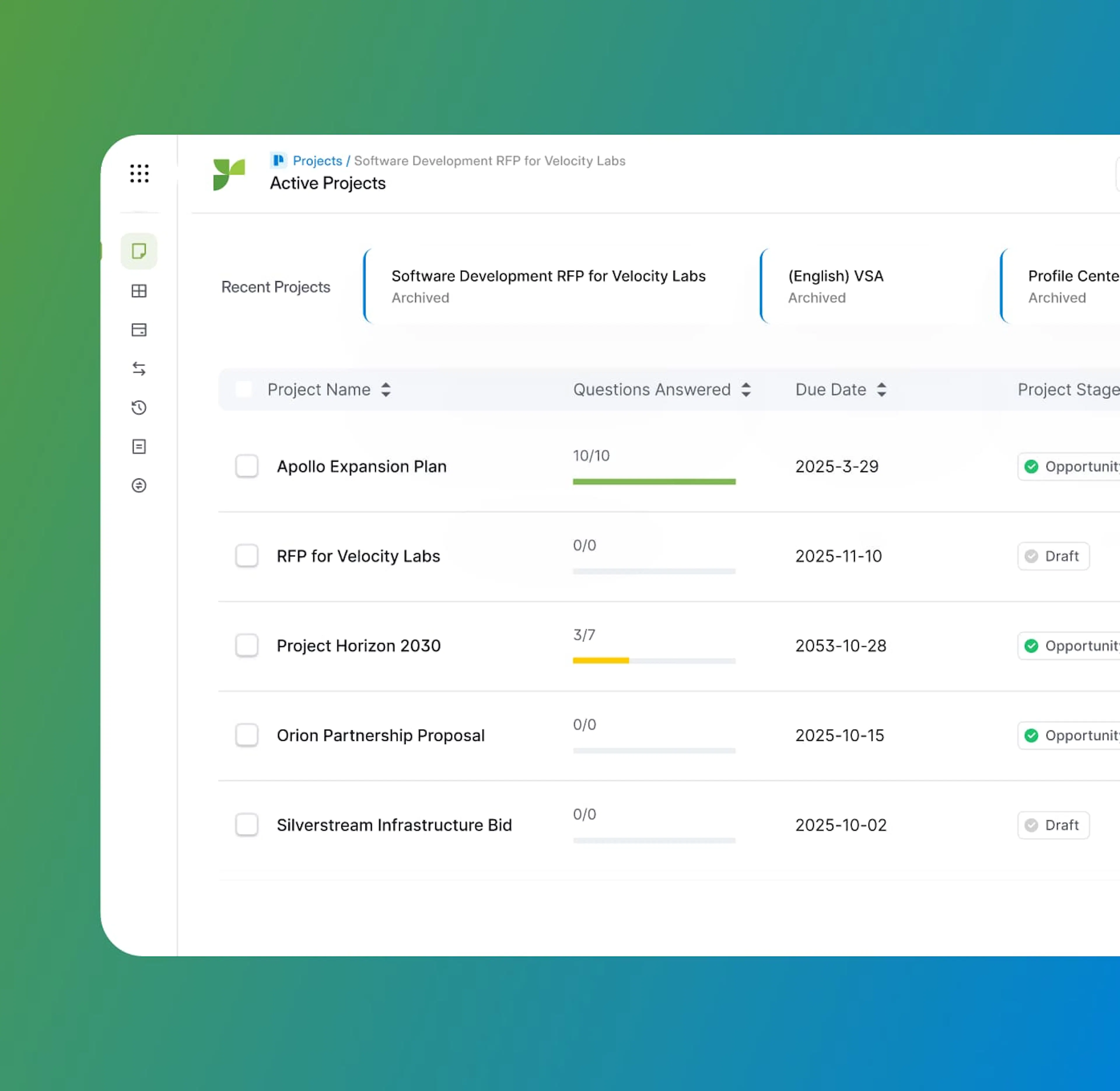Check the Apollo Expansion Plan checkbox
Screen dimensions: 1120x1091
point(246,466)
